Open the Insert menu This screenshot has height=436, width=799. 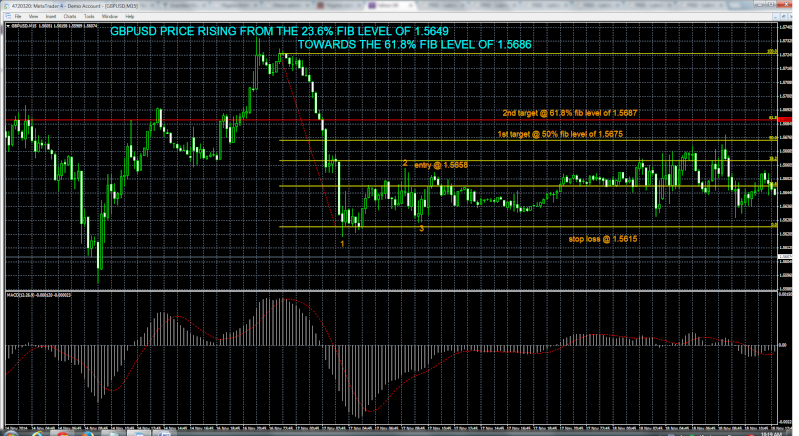51,16
